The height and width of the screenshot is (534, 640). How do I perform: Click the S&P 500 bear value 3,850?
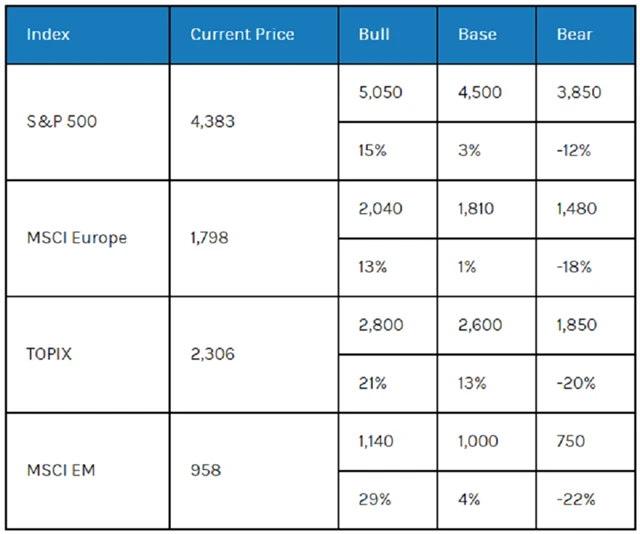578,93
